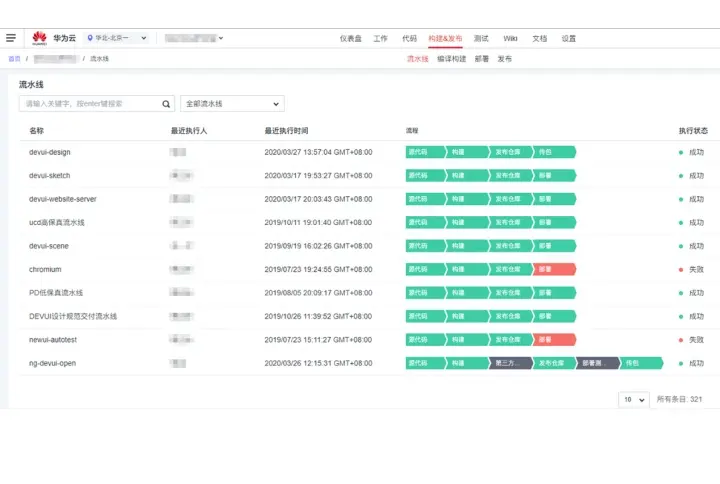Open the PD低保真流水线 pipeline

[x=56, y=293]
